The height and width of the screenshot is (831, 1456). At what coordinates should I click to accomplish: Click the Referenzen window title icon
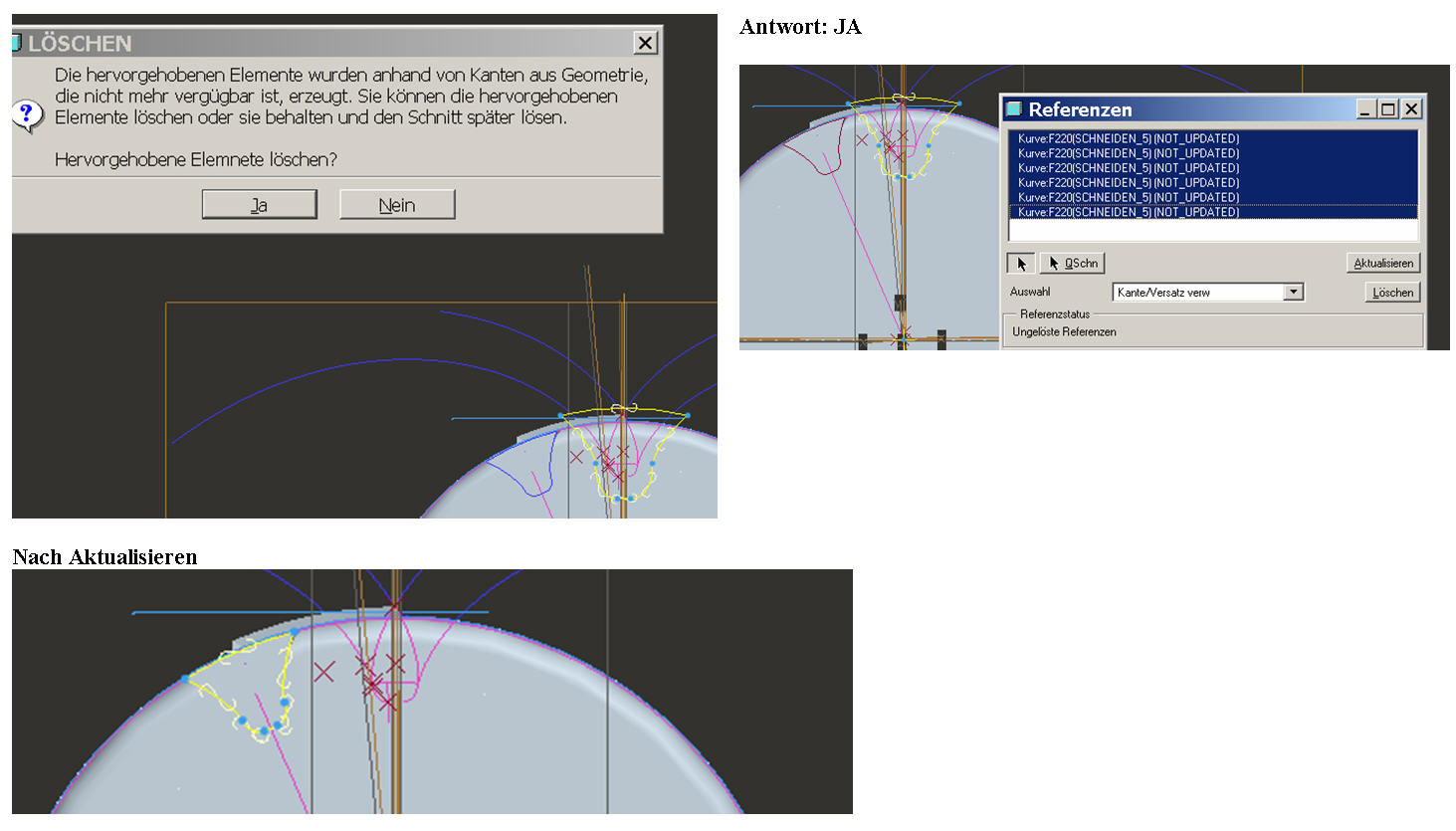click(x=1014, y=108)
